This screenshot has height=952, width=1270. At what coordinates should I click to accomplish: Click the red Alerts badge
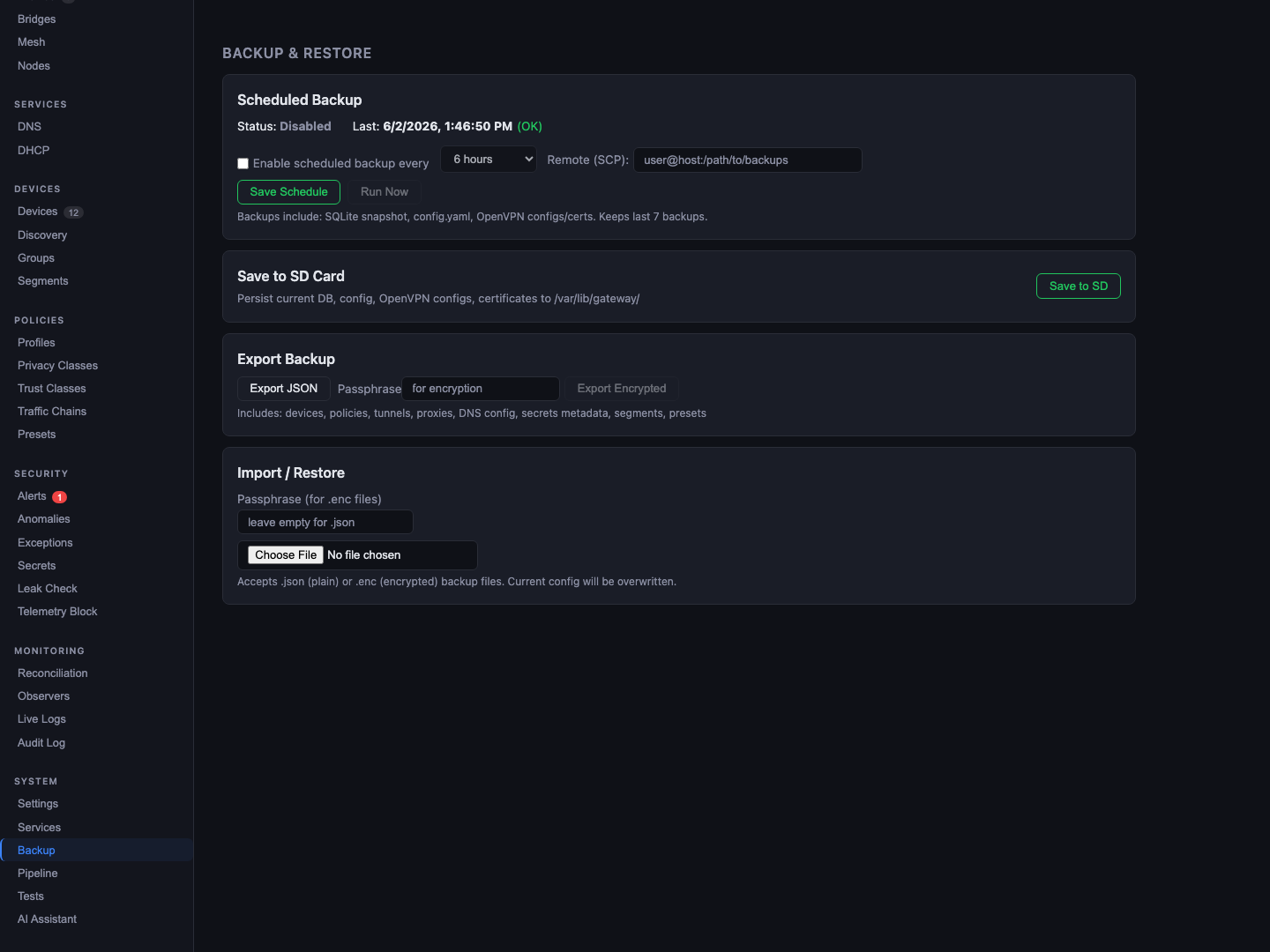point(60,497)
